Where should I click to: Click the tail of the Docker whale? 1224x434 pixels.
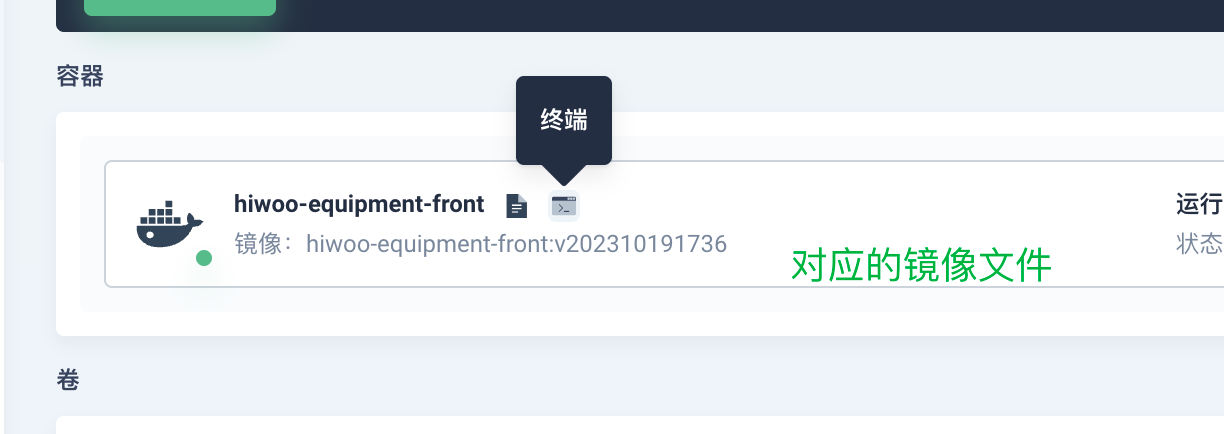195,221
